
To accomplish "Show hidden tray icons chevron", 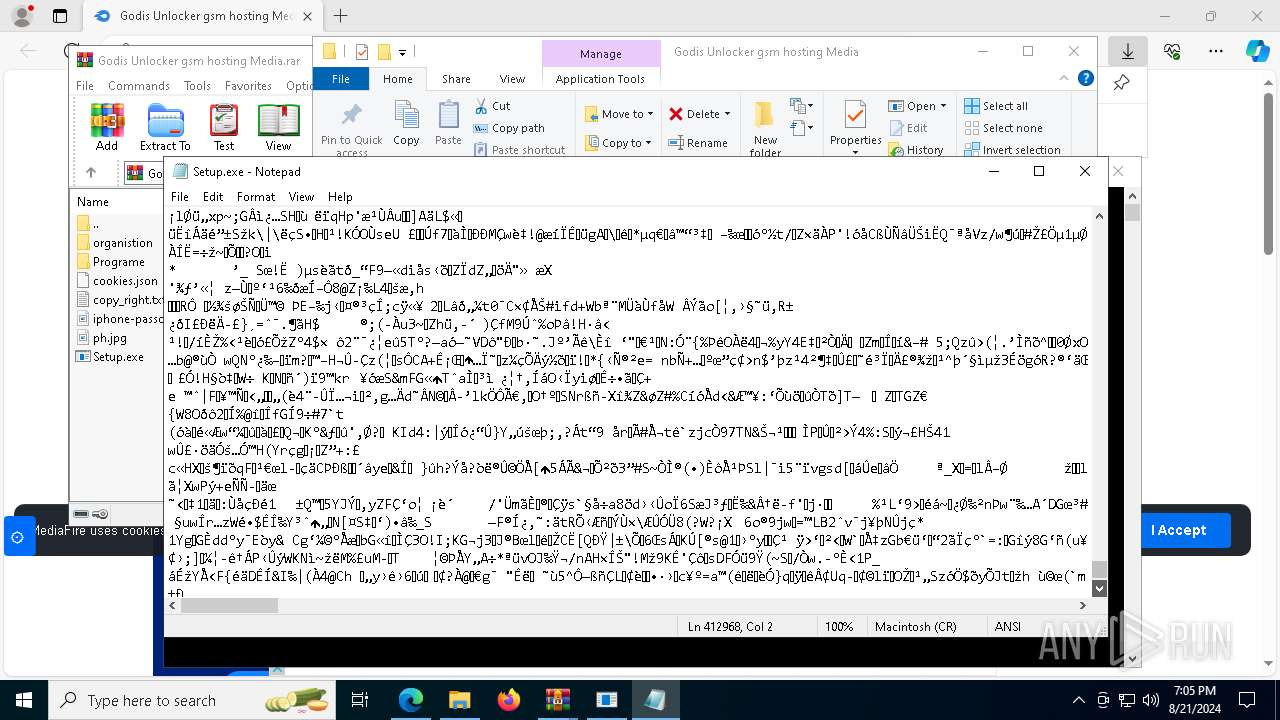I will (x=1078, y=700).
